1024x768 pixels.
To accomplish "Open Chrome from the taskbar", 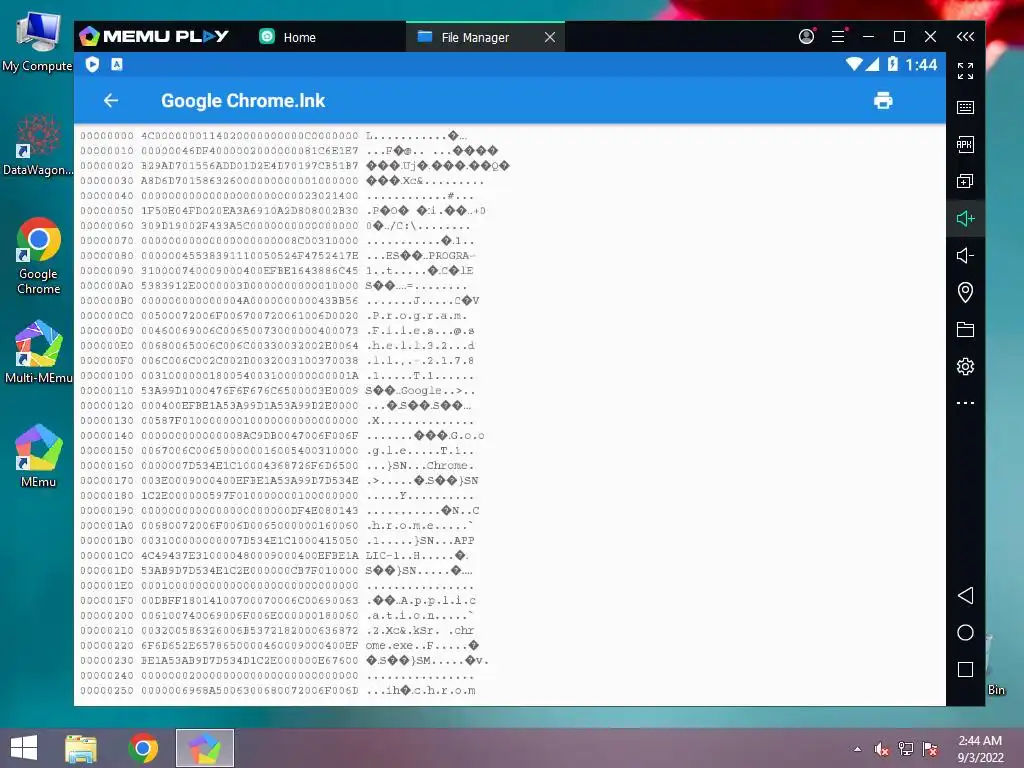I will 143,748.
